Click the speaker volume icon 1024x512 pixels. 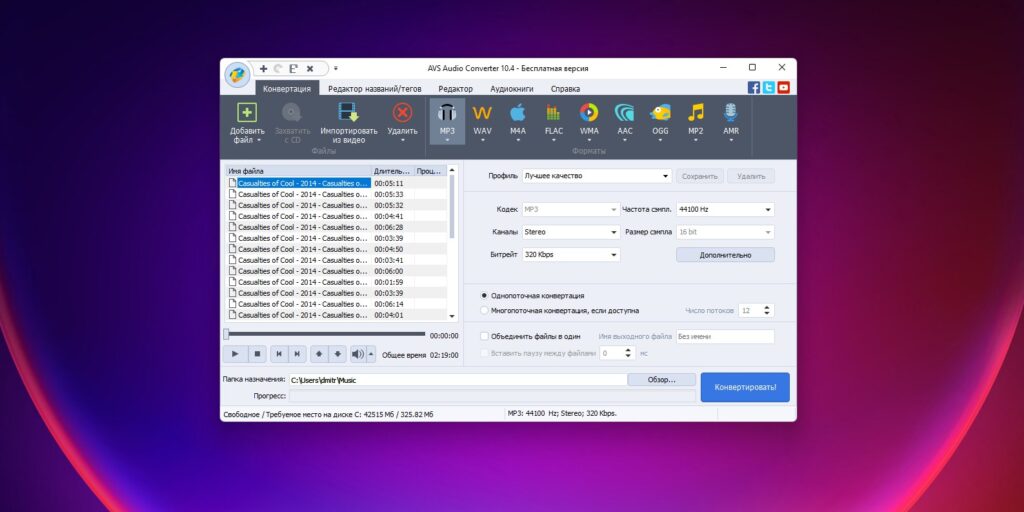click(x=358, y=354)
